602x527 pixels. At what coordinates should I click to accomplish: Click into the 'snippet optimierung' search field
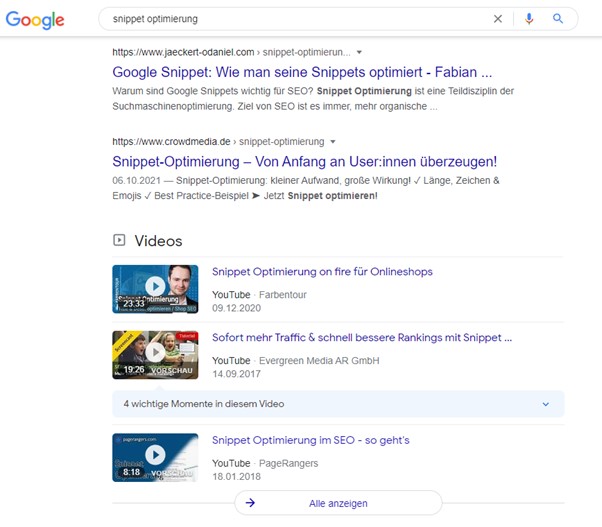click(x=290, y=19)
